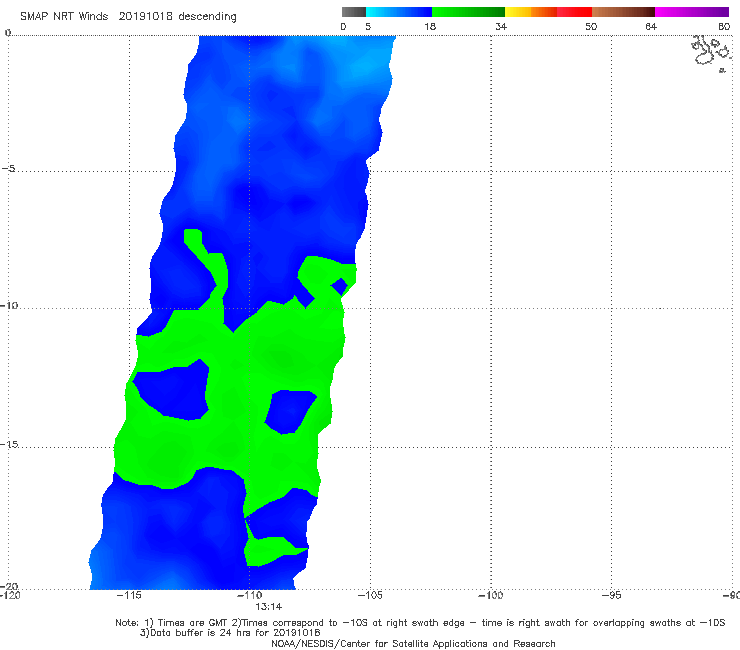Click the color bar label '18'
Image resolution: width=740 pixels, height=650 pixels.
pyautogui.click(x=430, y=27)
